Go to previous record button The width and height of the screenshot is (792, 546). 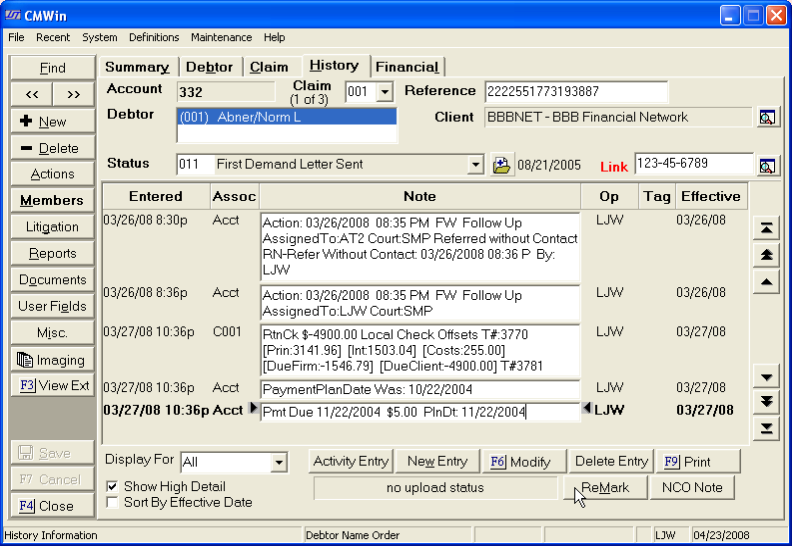(32, 94)
